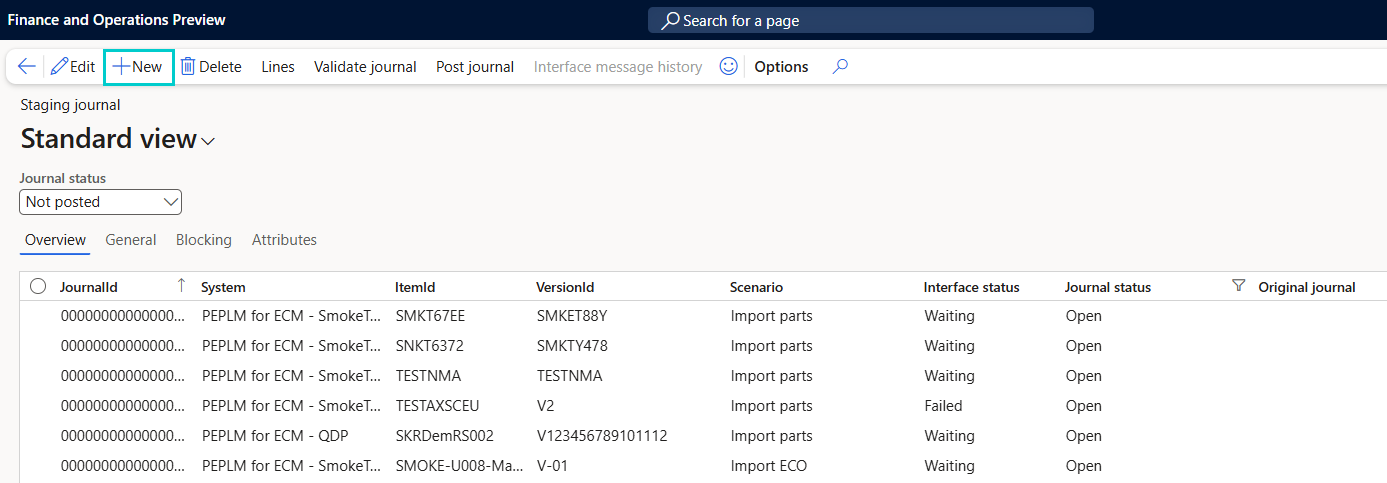Screen dimensions: 1387x483
Task: Click the Journal status column header
Action: (x=1107, y=287)
